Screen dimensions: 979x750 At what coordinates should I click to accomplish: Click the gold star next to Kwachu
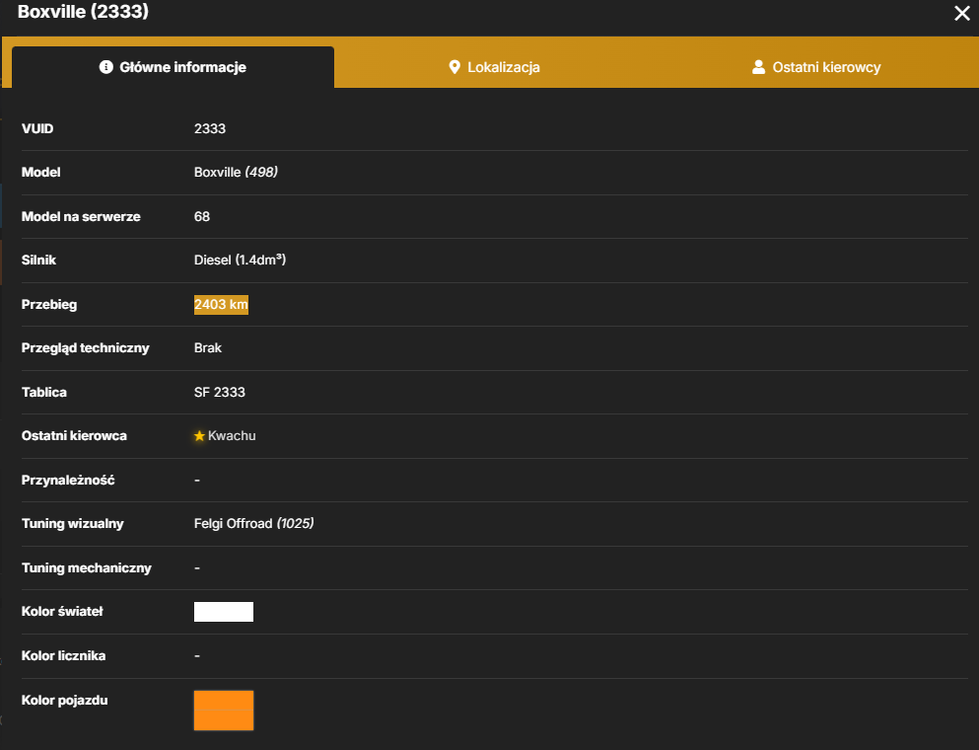pos(199,436)
